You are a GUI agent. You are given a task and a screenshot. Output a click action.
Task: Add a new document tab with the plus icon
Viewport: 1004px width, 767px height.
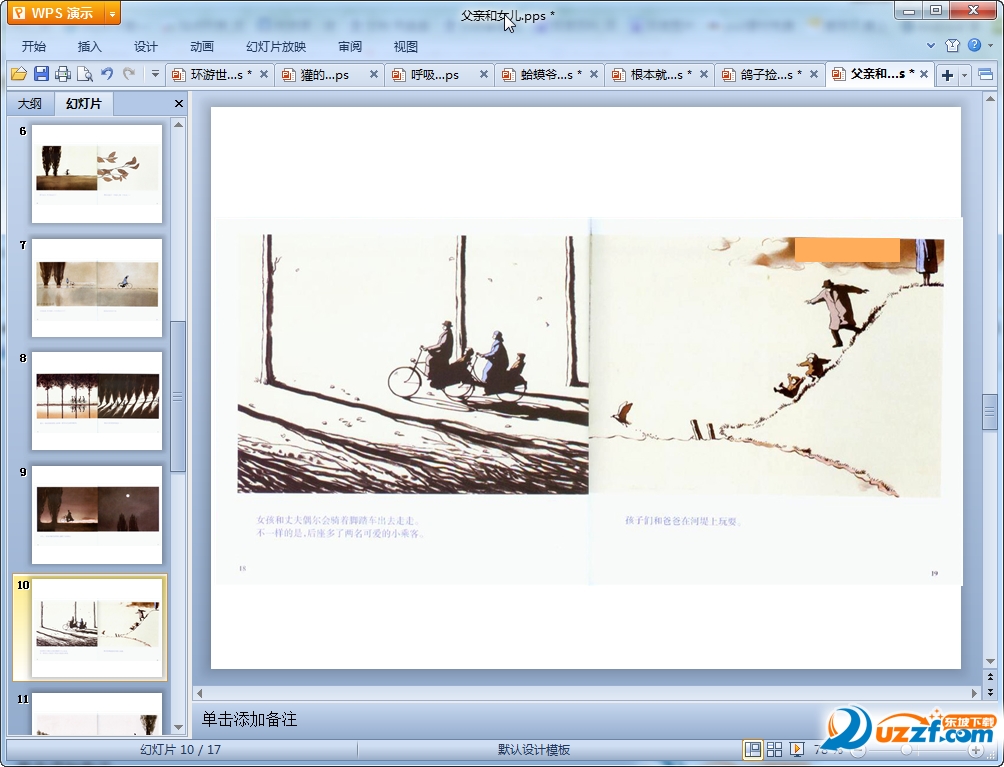[947, 75]
